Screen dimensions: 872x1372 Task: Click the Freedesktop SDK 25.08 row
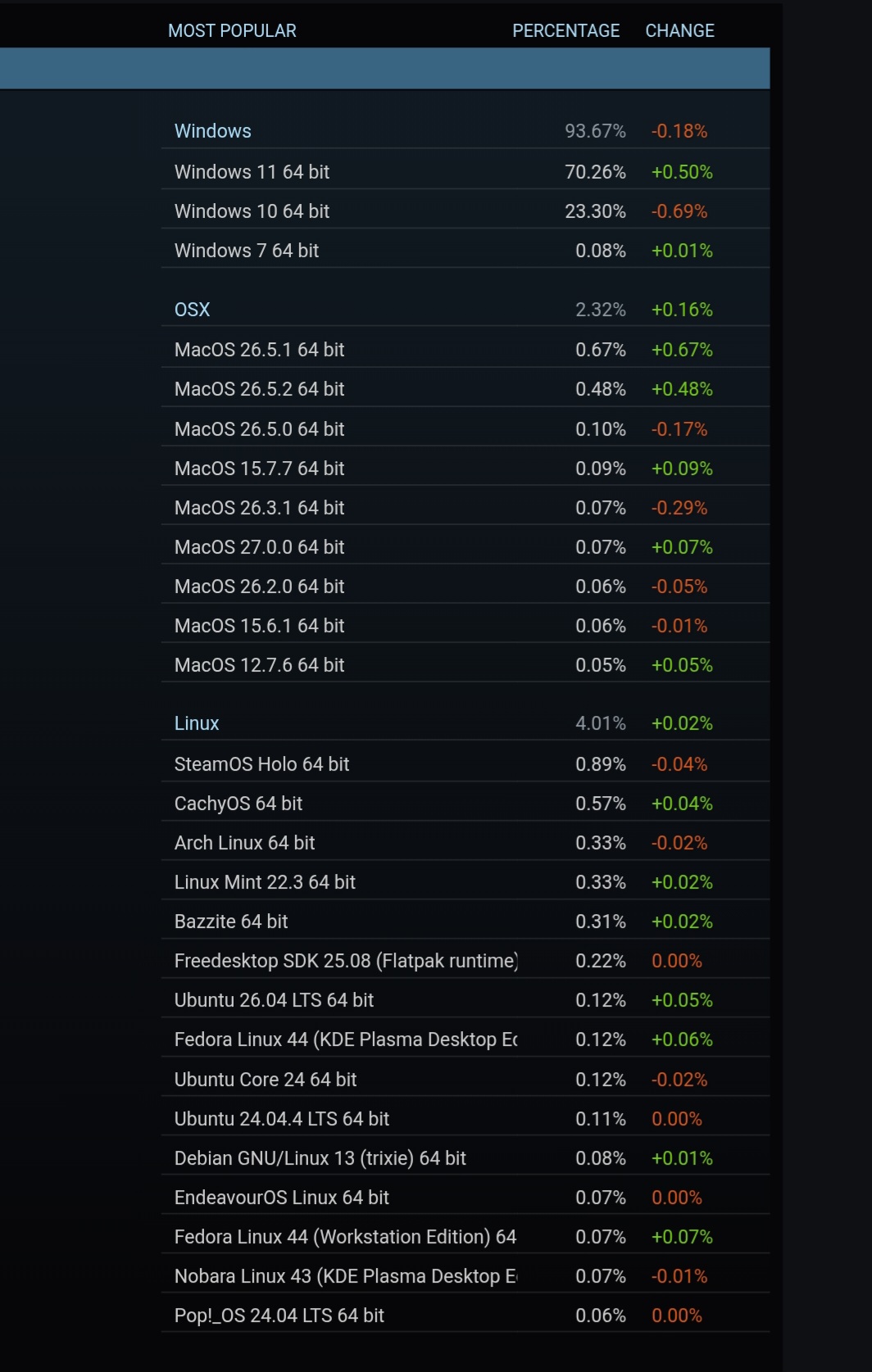tap(465, 961)
